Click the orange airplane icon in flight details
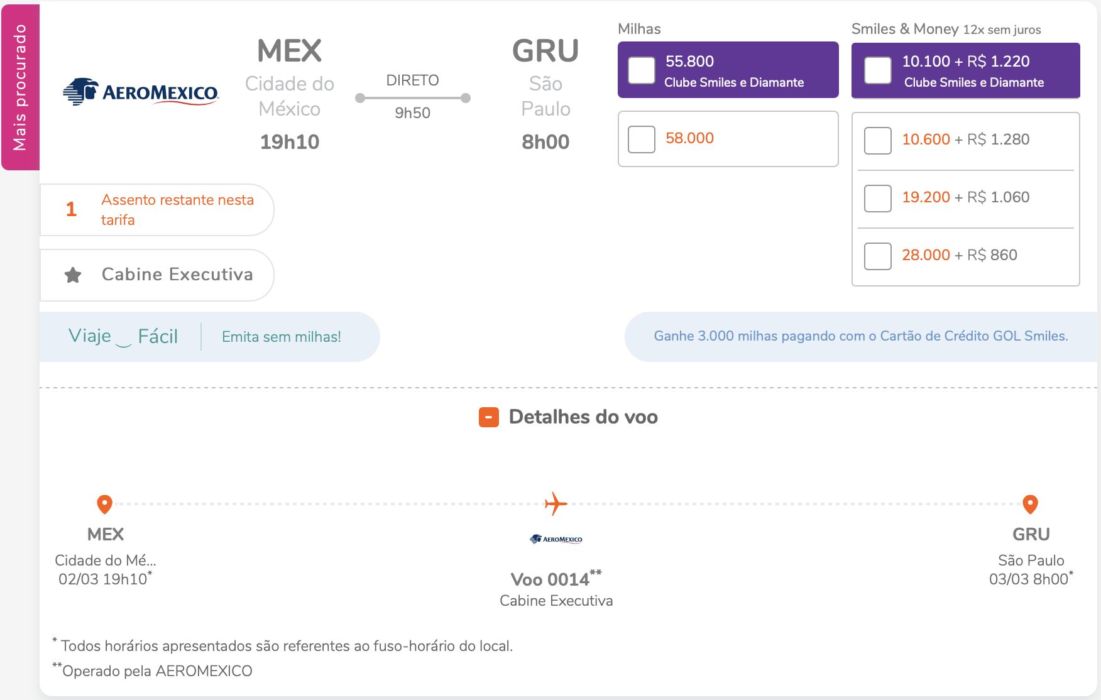Image resolution: width=1101 pixels, height=700 pixels. click(x=555, y=503)
